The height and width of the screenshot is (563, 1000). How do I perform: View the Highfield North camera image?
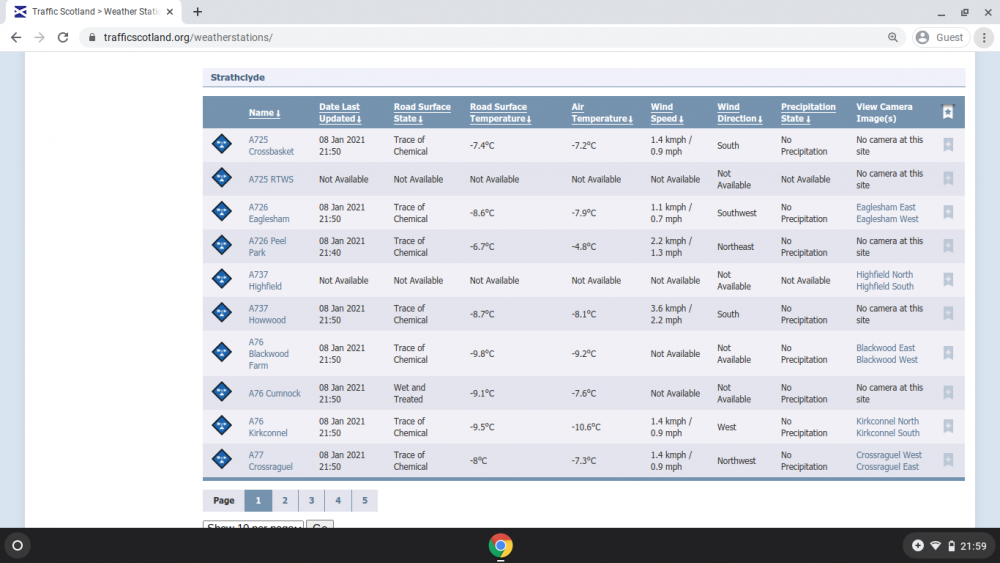884,275
